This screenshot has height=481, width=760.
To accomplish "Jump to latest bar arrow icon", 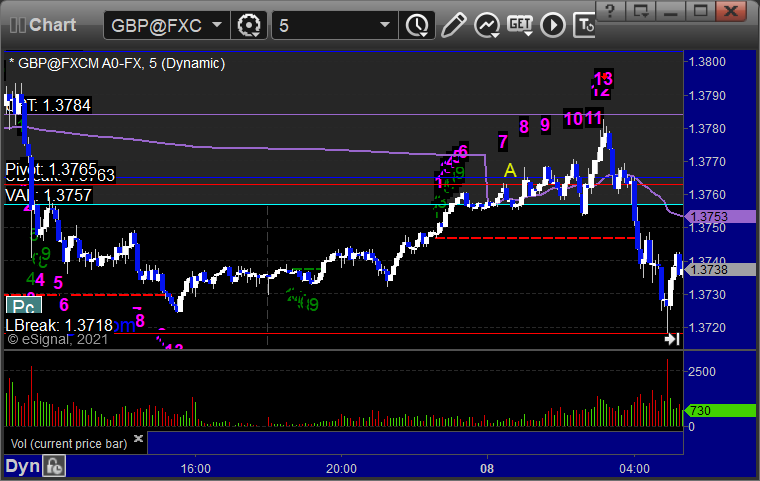I will [x=672, y=339].
